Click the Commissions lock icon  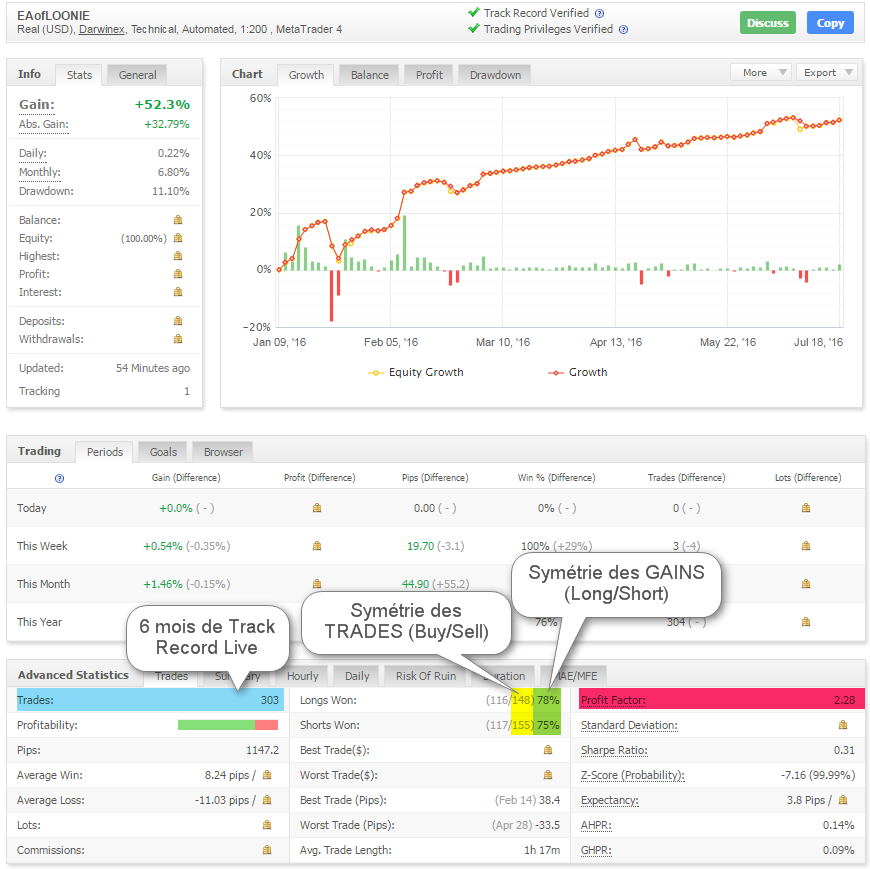click(267, 850)
